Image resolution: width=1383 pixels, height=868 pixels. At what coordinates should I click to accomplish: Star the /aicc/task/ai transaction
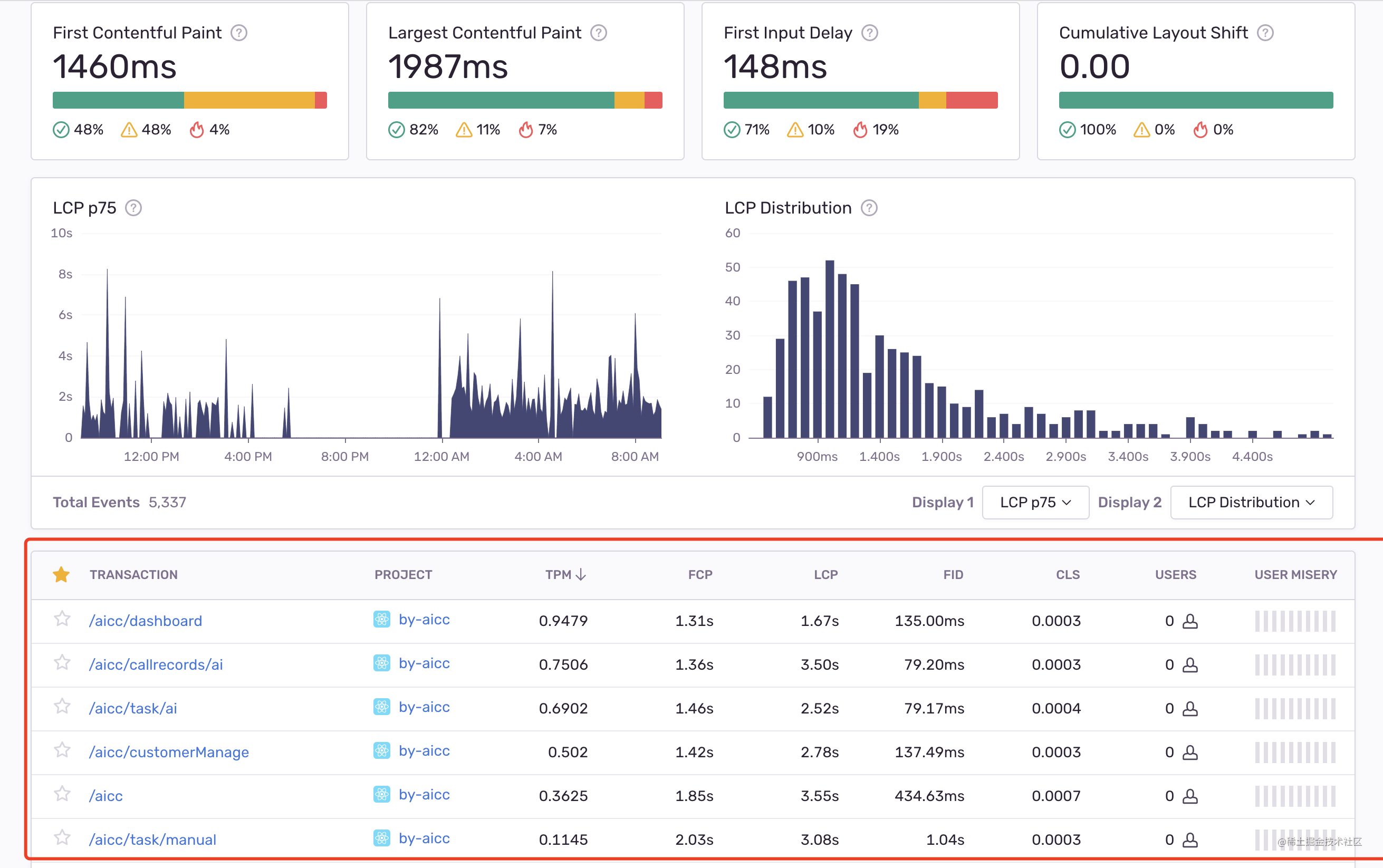(62, 706)
